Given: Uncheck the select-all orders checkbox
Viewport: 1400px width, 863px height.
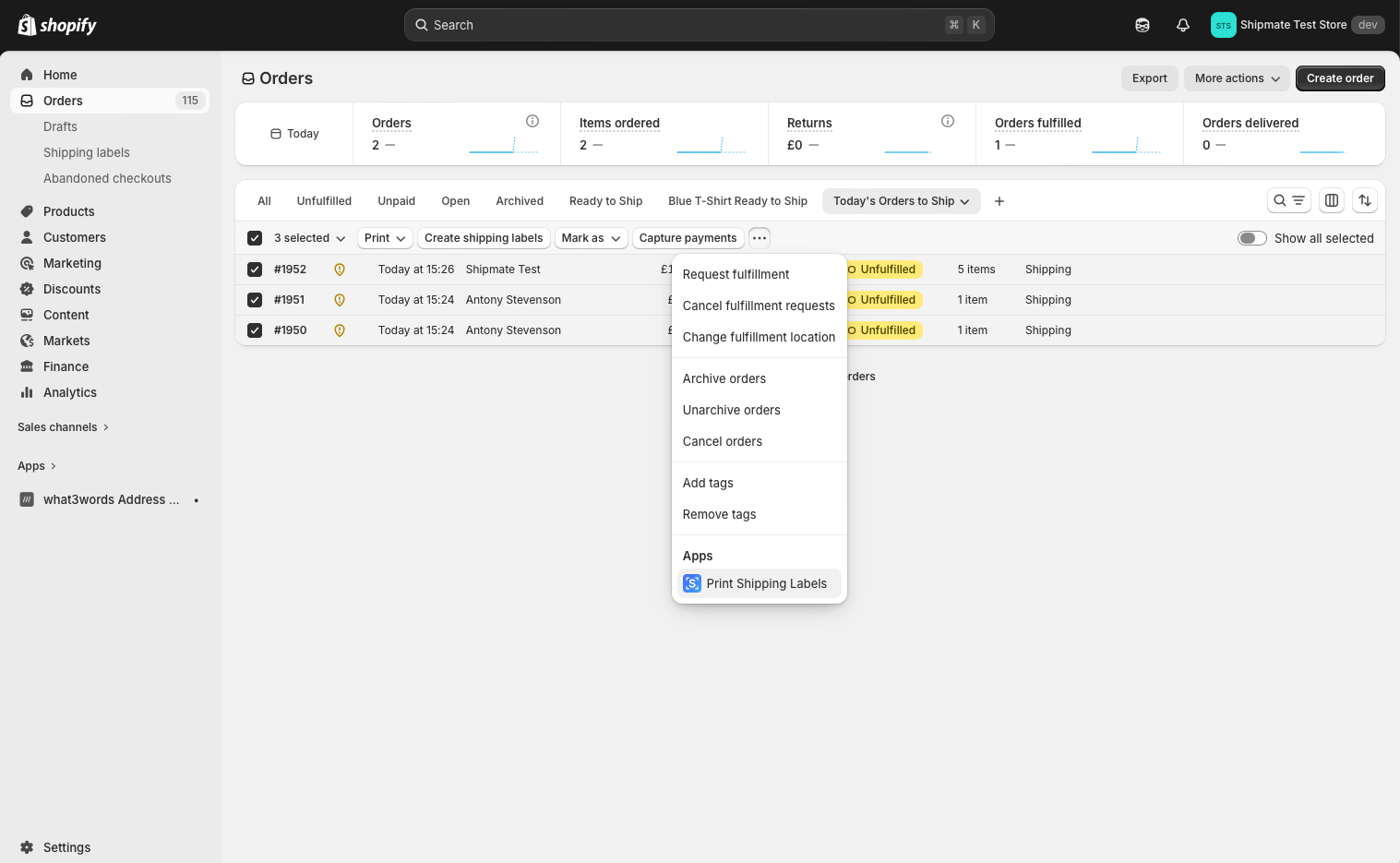Looking at the screenshot, I should (x=254, y=237).
